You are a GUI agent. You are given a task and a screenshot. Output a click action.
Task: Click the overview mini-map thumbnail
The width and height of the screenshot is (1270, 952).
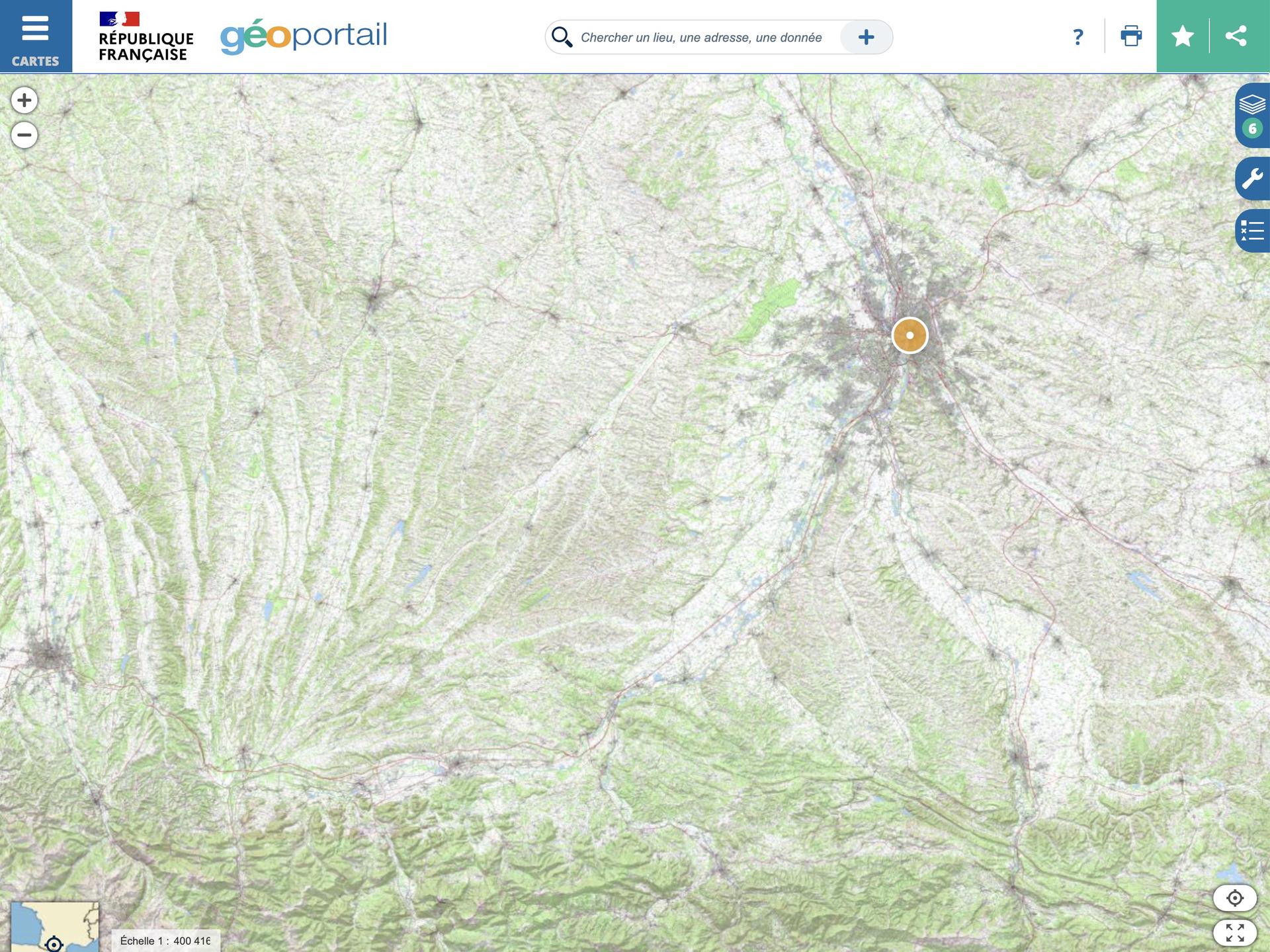click(55, 927)
